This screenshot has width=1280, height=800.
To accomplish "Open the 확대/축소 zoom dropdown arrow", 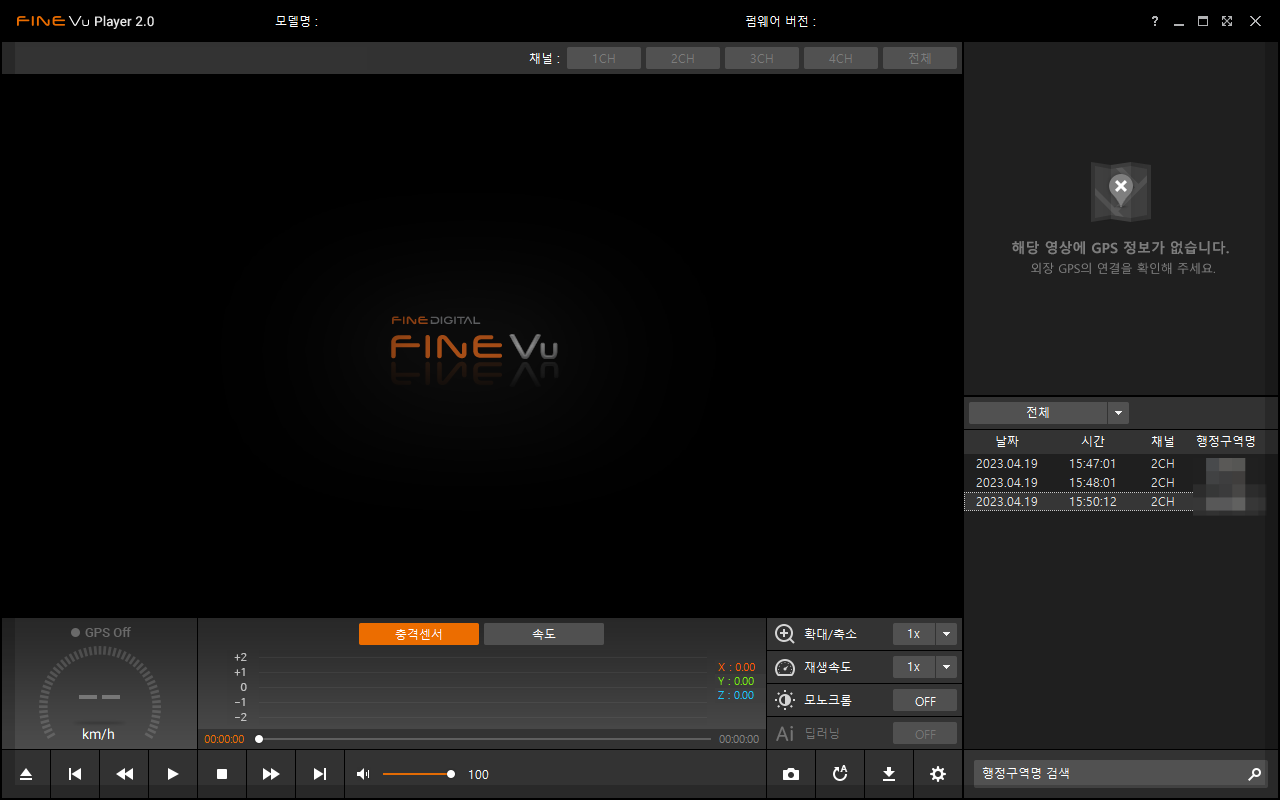I will [x=947, y=634].
